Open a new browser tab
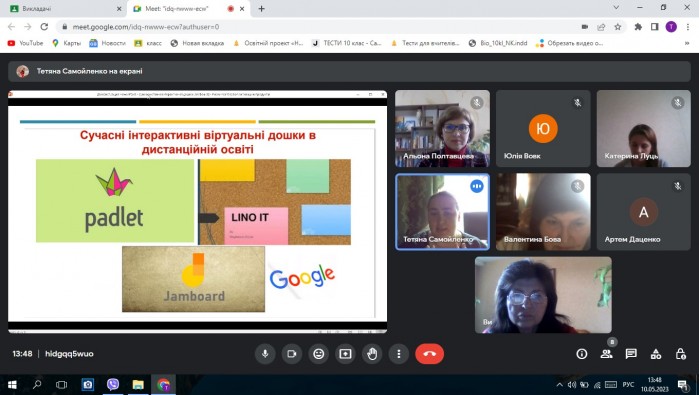Screen dimensions: 699x395 262,8
